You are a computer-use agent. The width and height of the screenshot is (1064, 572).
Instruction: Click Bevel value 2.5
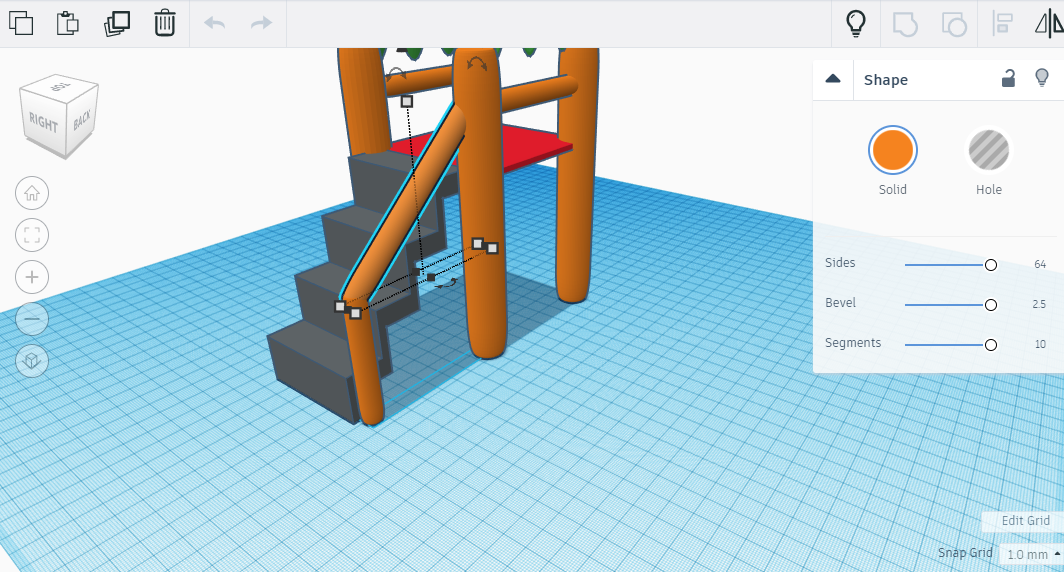(x=1039, y=305)
